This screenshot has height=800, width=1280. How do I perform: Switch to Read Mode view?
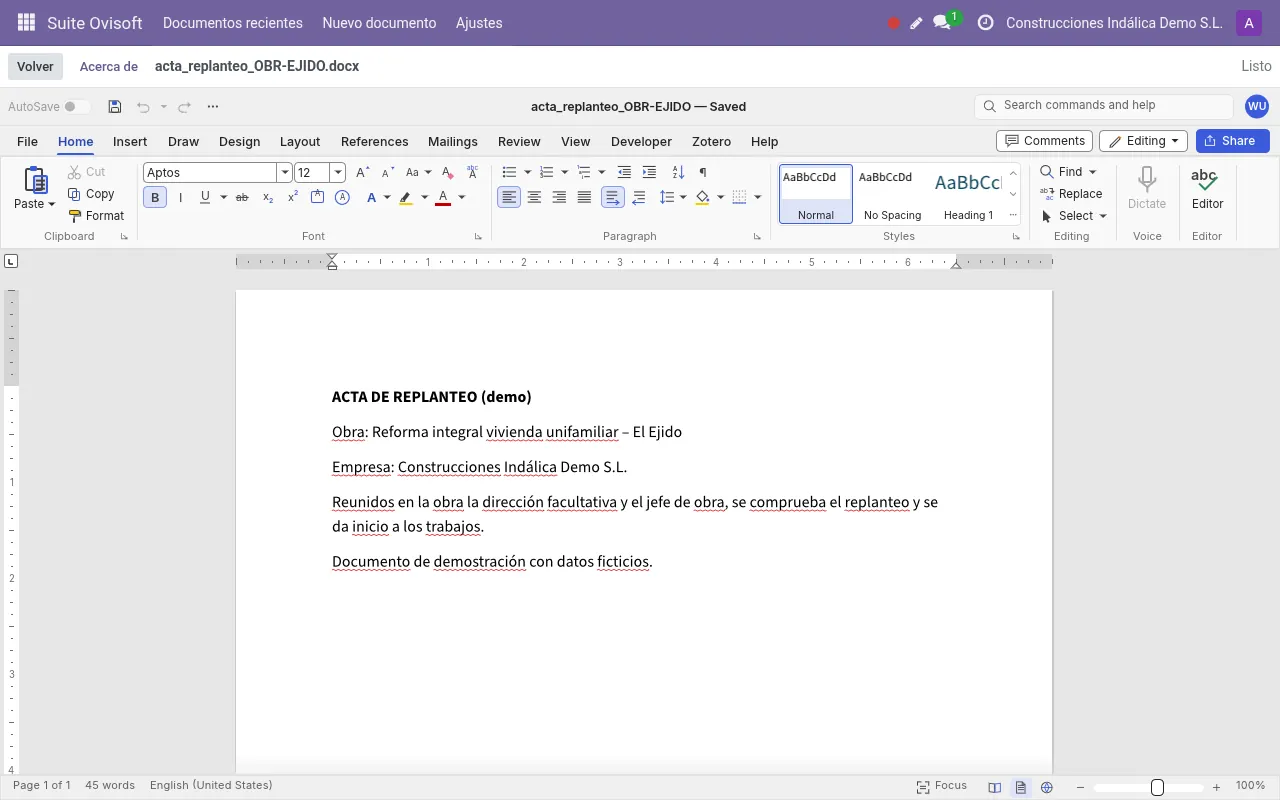[x=995, y=787]
